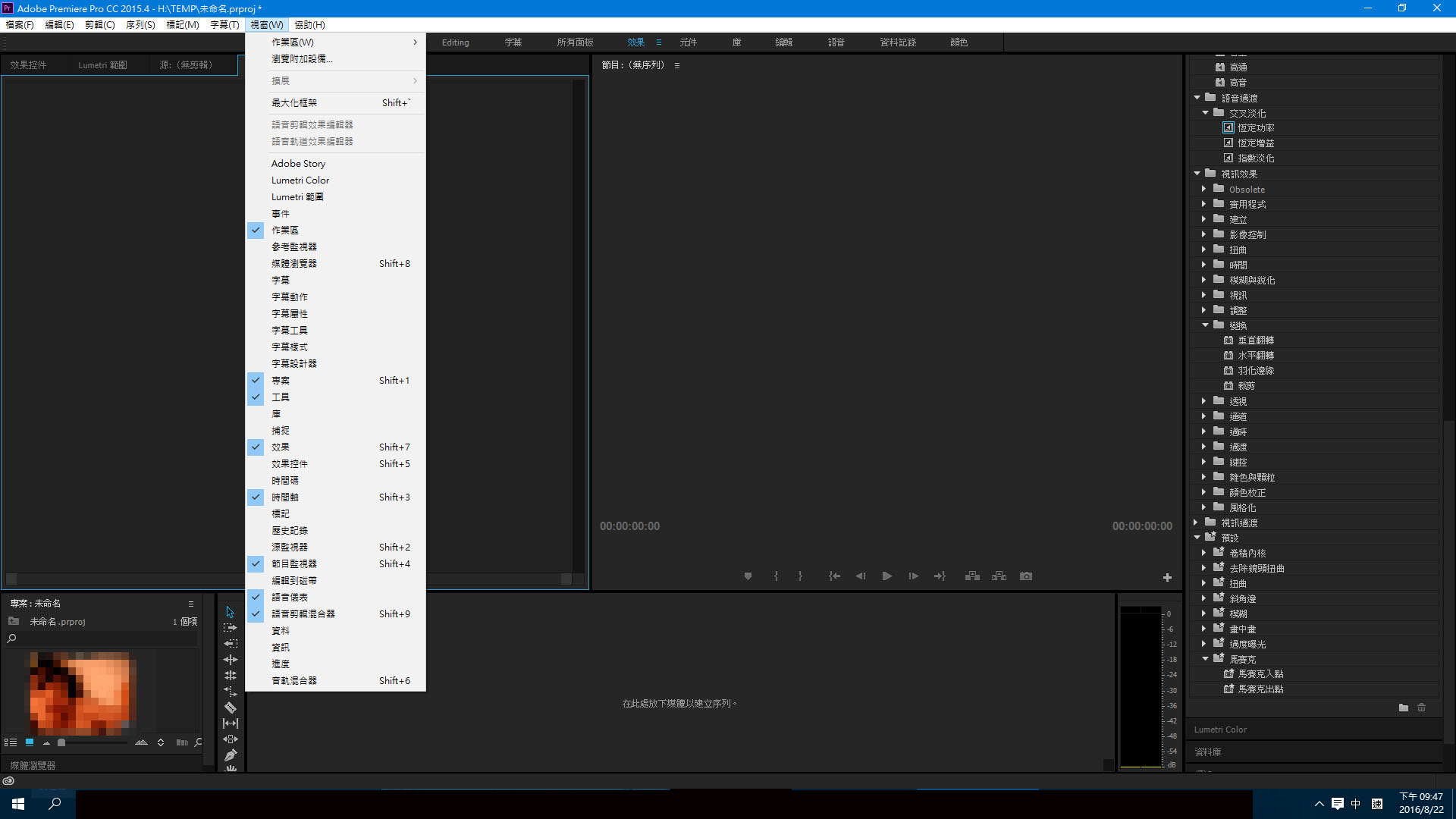Collapse 變換 effects folder

point(1205,325)
